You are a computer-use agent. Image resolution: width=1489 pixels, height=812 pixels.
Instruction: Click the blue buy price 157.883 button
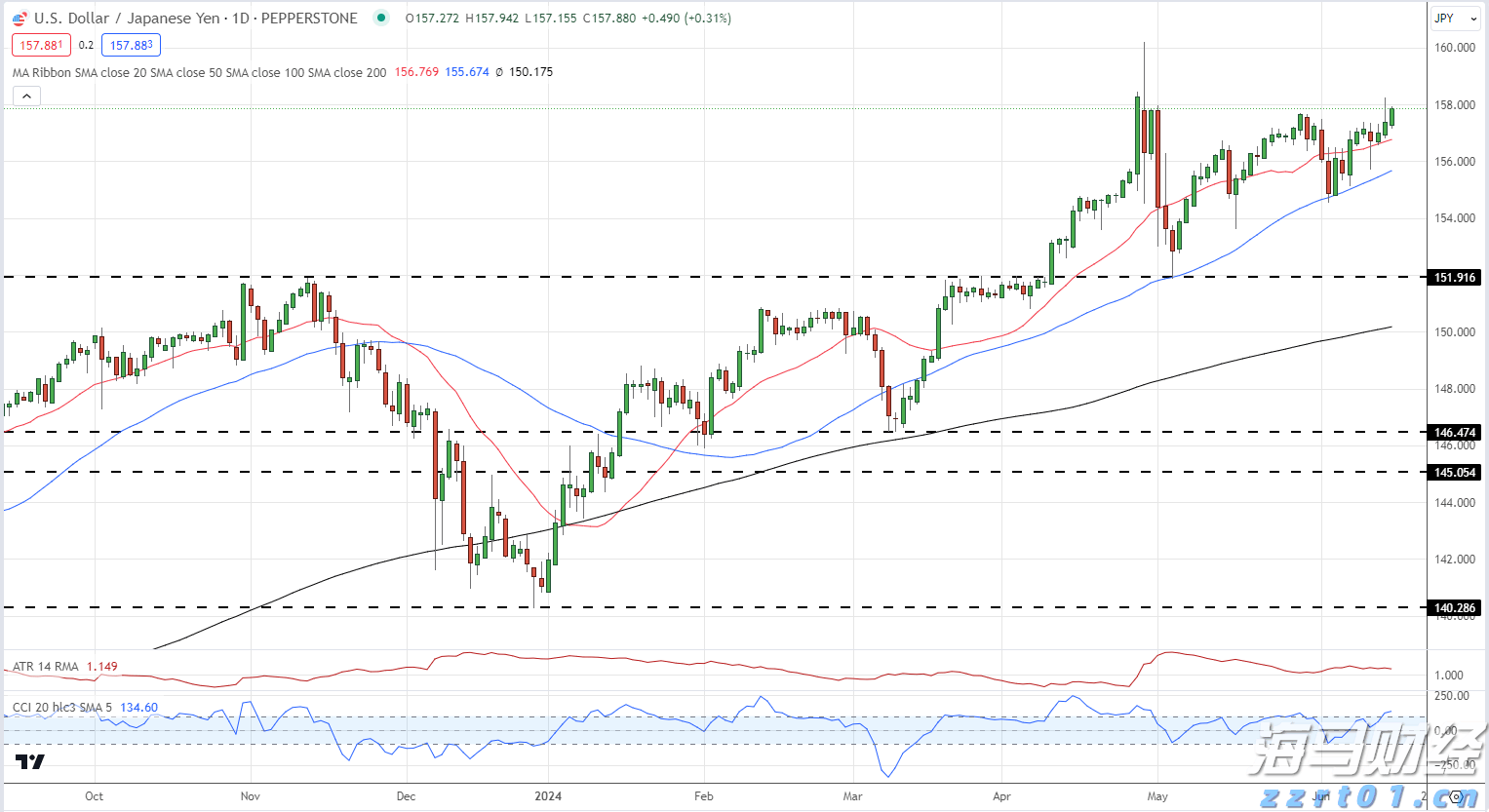pos(131,45)
